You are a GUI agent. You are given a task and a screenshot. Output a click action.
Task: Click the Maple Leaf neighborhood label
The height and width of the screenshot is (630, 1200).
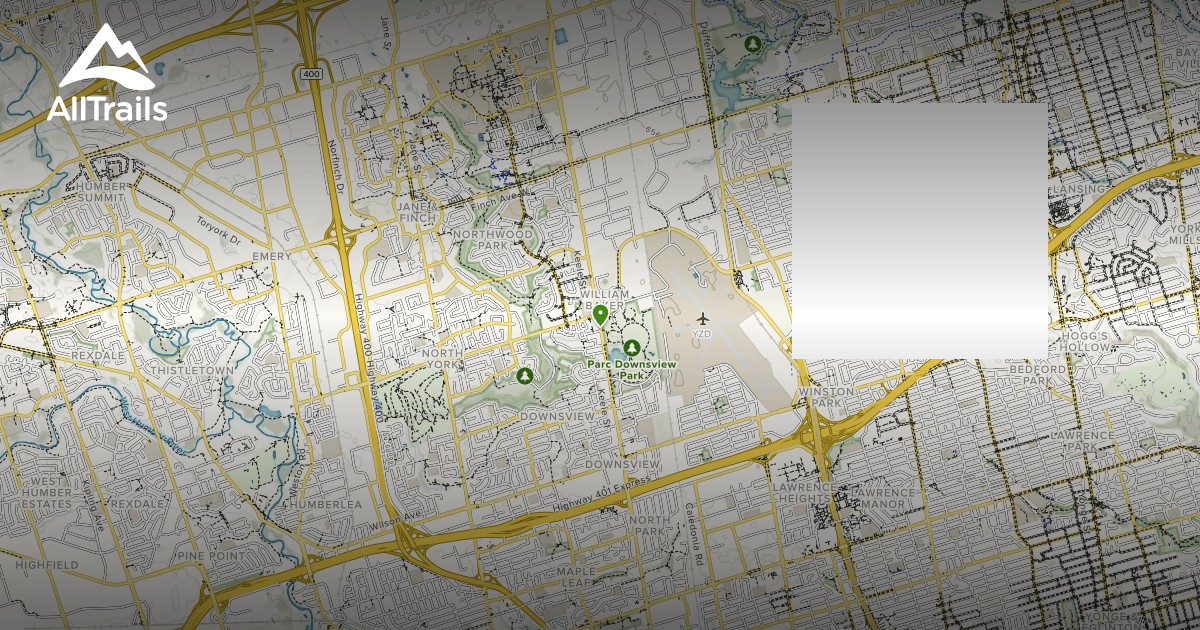pyautogui.click(x=576, y=576)
